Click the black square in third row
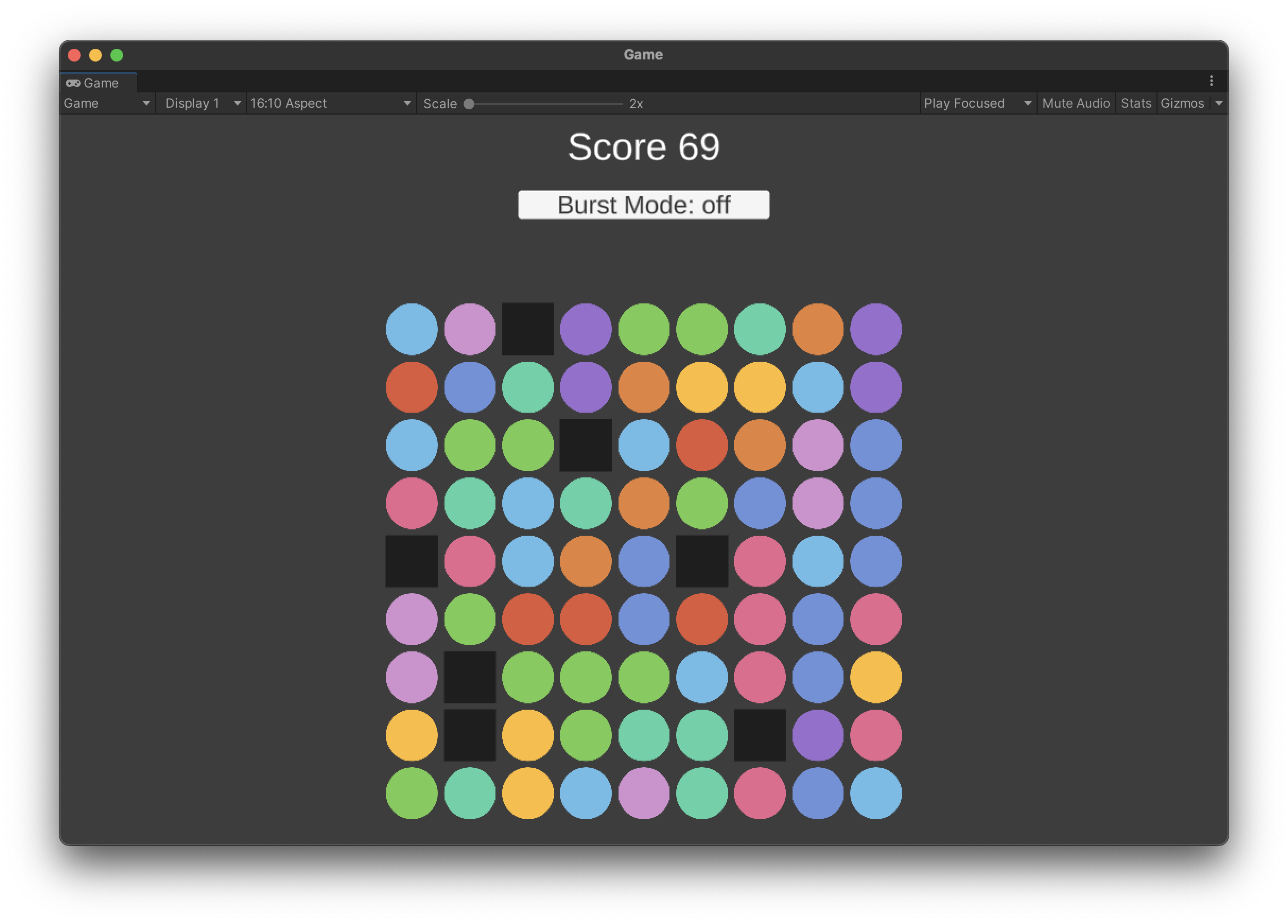The width and height of the screenshot is (1288, 924). pyautogui.click(x=586, y=445)
